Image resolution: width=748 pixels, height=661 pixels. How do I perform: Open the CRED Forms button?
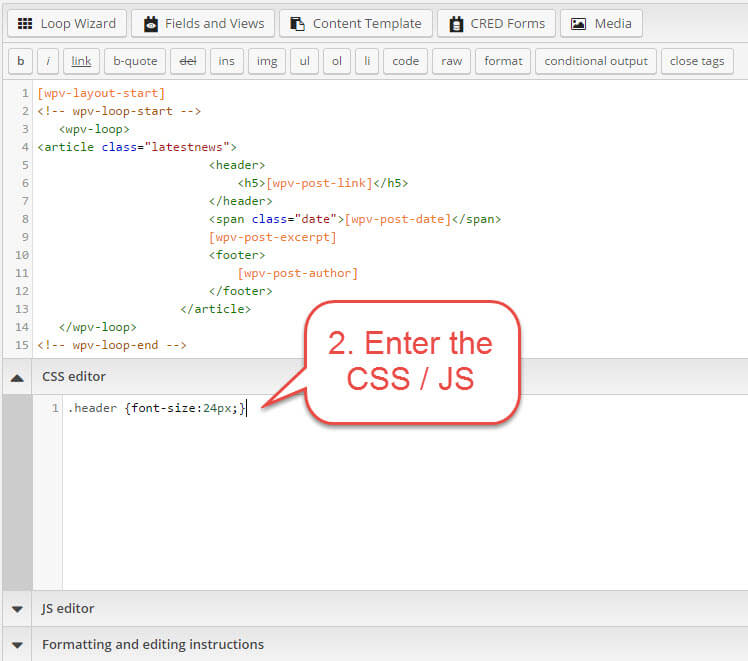[x=497, y=23]
